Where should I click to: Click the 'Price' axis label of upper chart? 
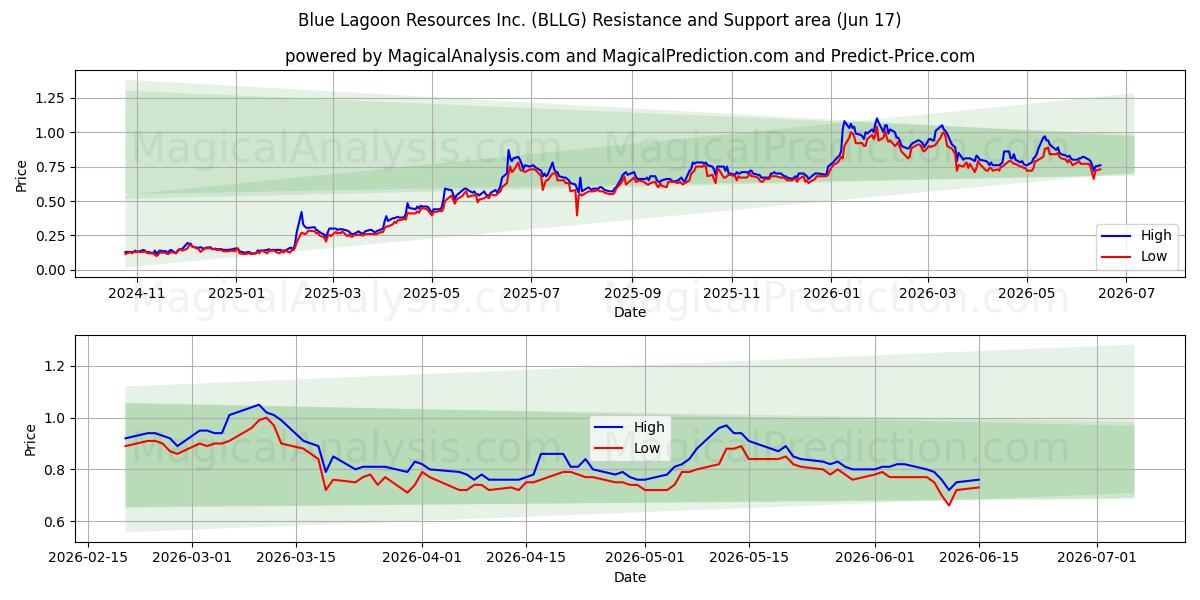point(22,176)
